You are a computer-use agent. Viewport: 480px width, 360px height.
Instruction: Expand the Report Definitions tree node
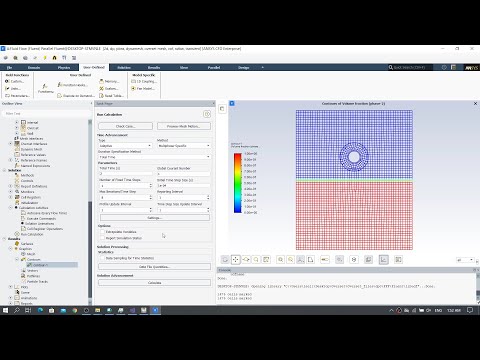click(11, 186)
